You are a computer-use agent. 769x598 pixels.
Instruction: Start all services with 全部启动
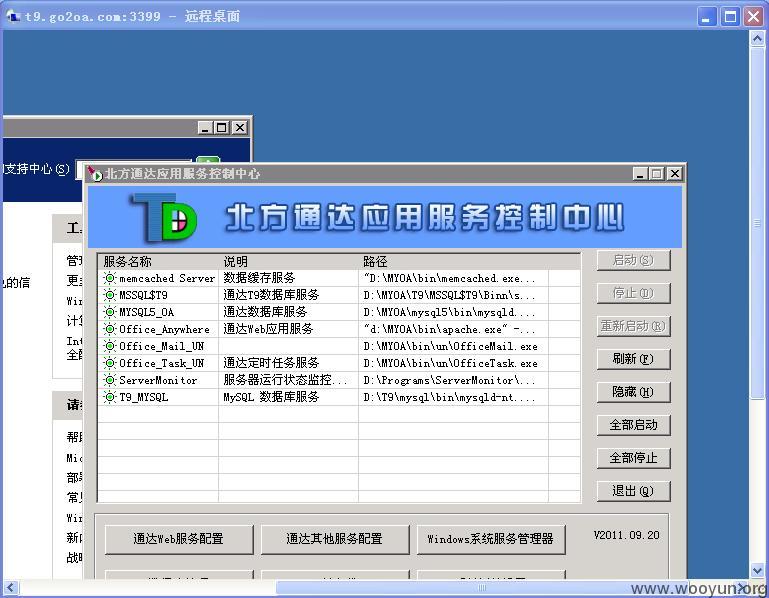(633, 425)
